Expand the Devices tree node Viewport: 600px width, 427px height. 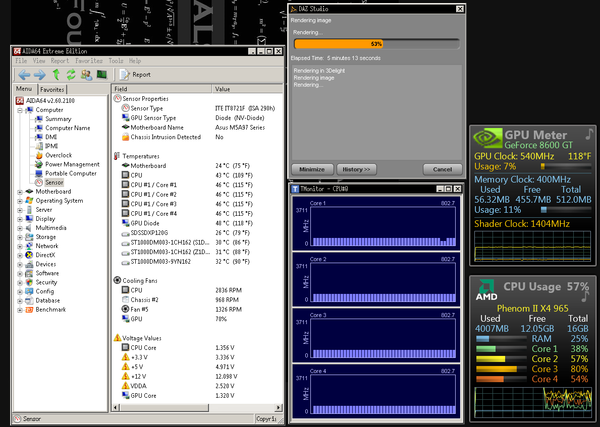point(20,264)
